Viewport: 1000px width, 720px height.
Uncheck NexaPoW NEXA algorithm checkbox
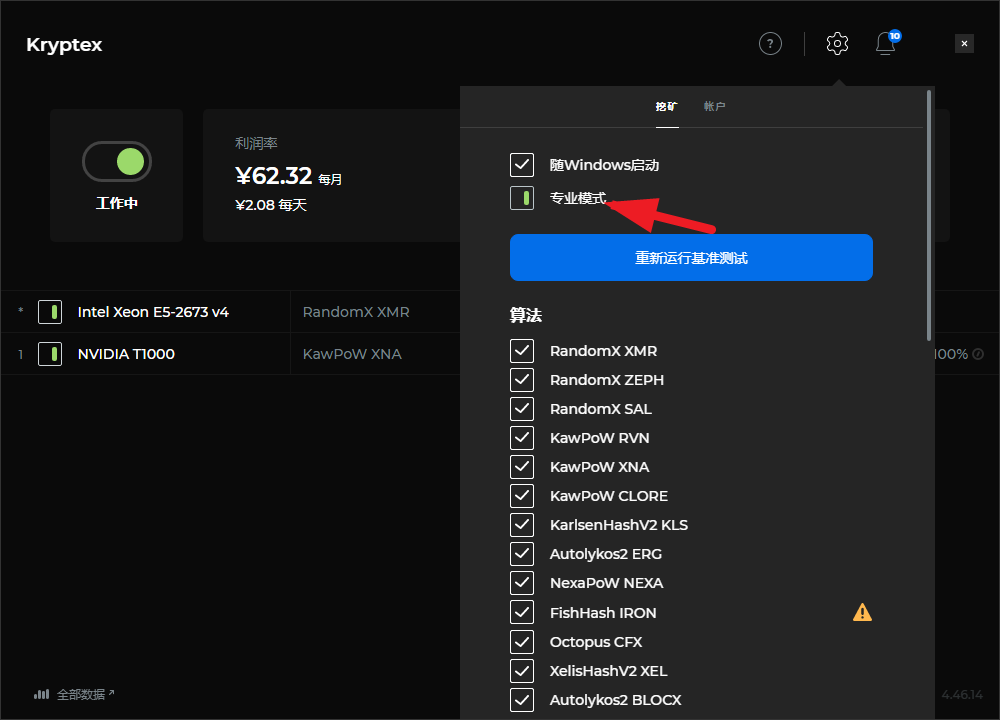[x=522, y=583]
